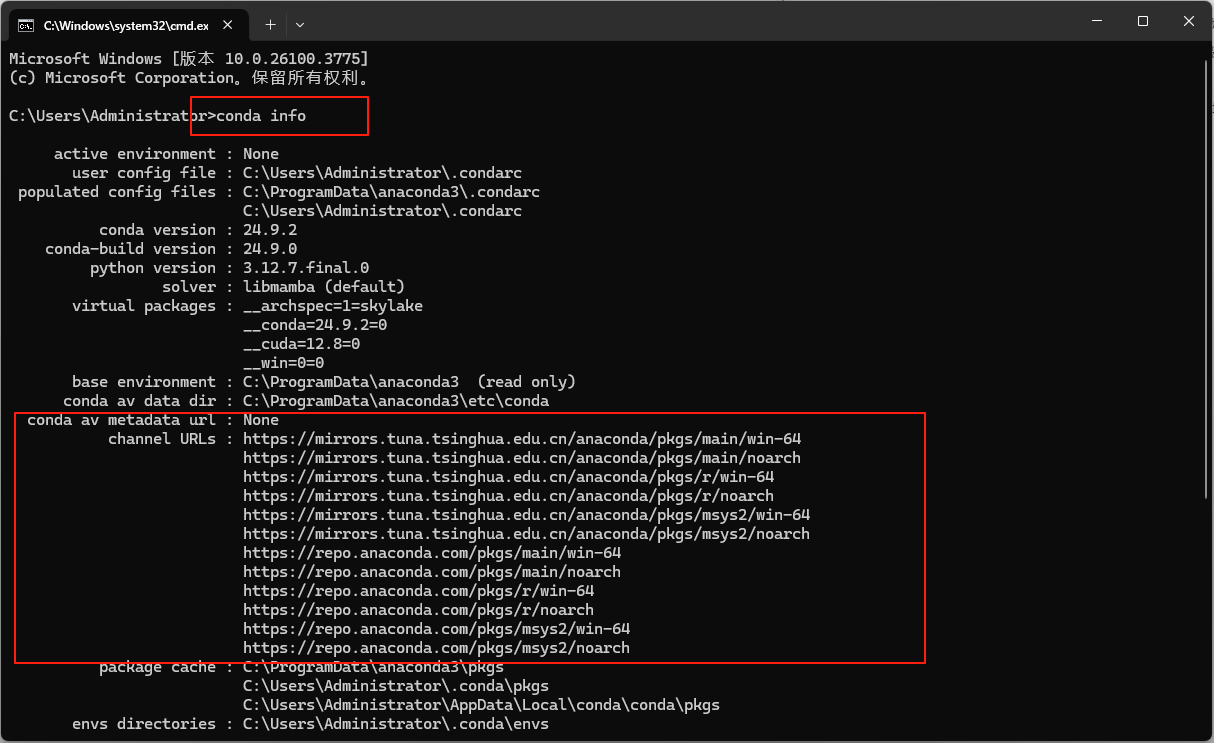Click repo.anaconda.com pkgs/main/noarch URL
Viewport: 1214px width, 743px height.
432,572
